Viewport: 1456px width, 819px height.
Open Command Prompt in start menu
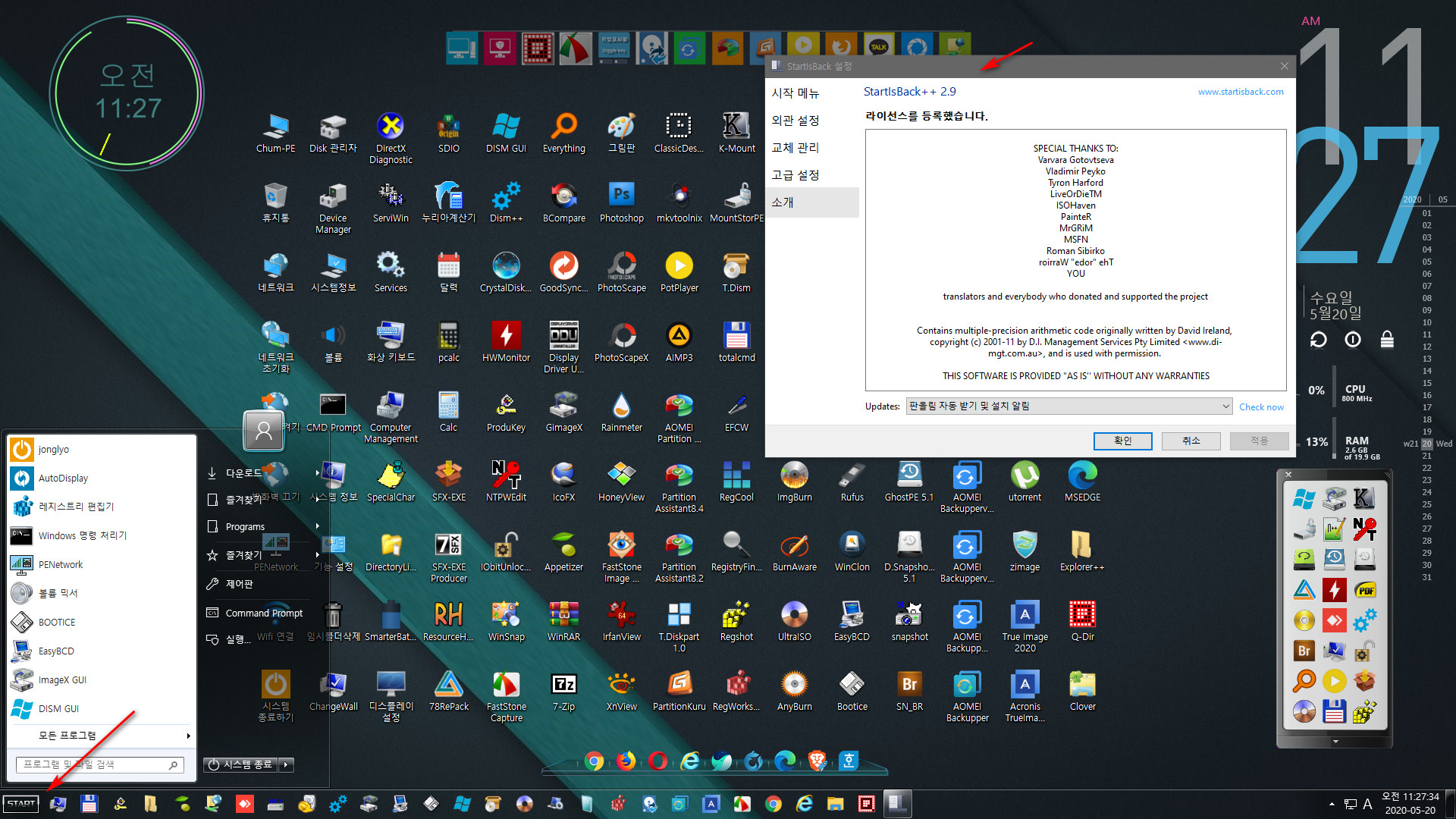[x=263, y=613]
